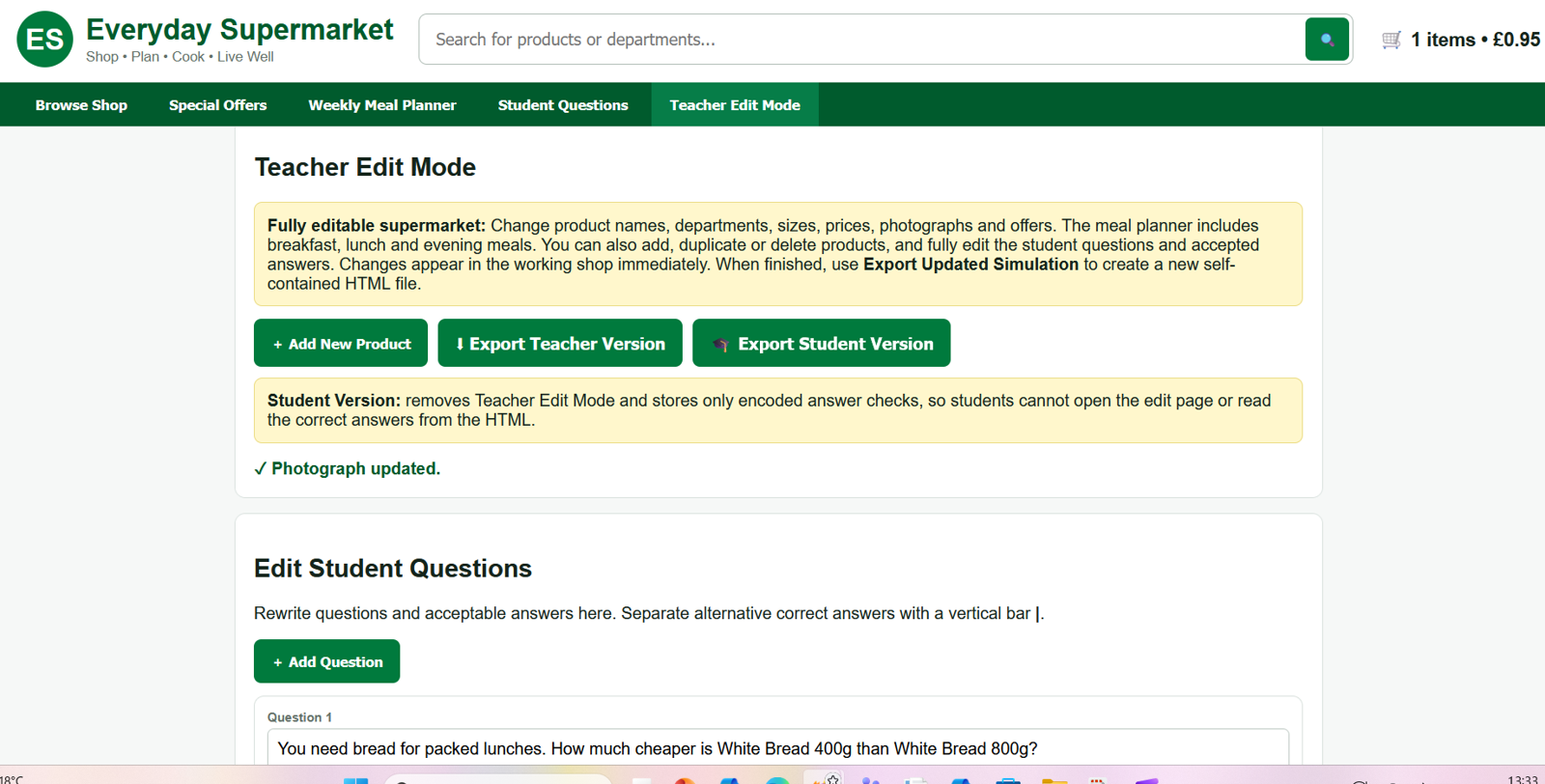The image size is (1545, 784).
Task: Click the 'Teacher Edit Mode' page heading
Action: coord(365,167)
